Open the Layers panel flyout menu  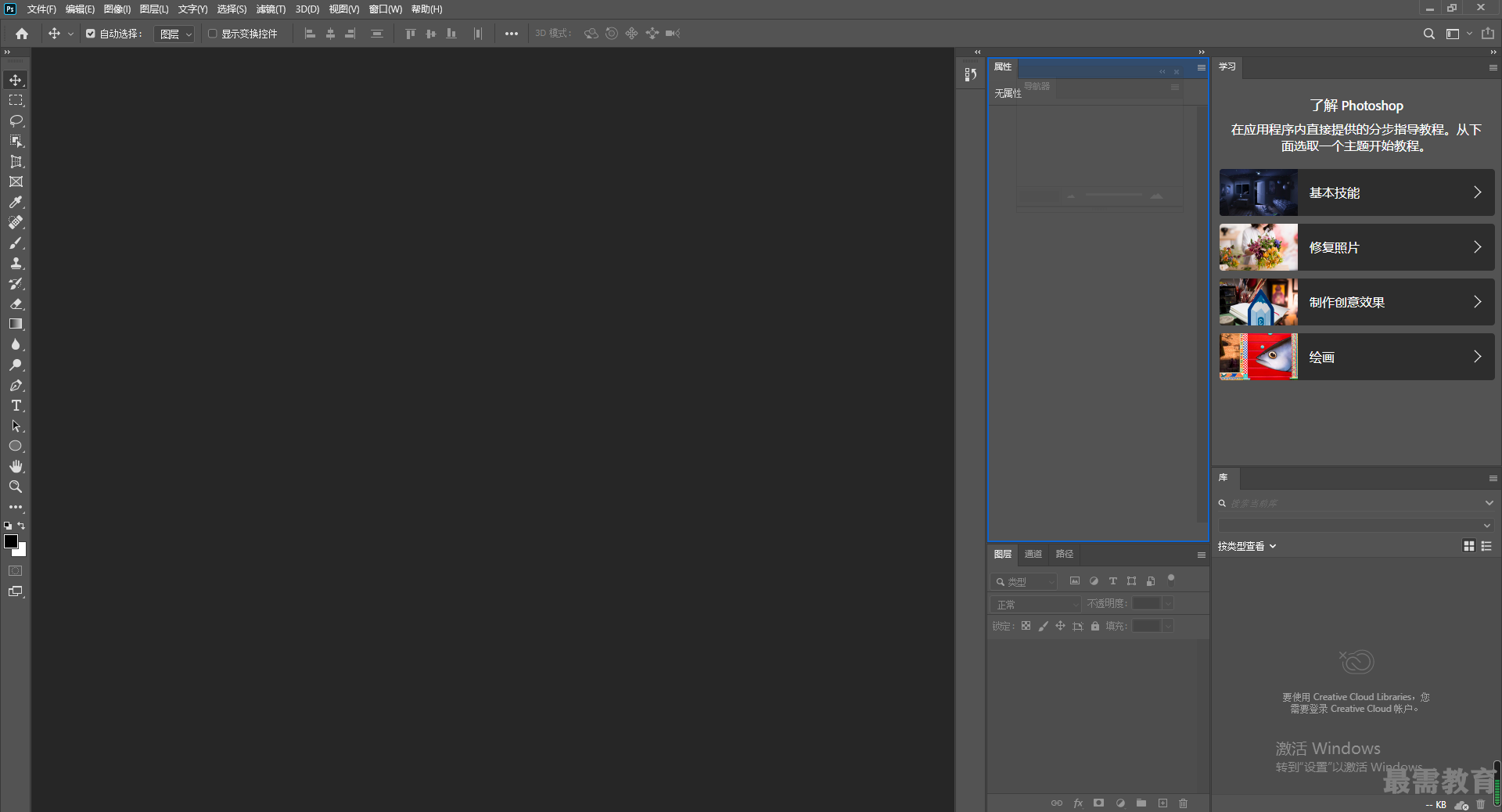1201,555
